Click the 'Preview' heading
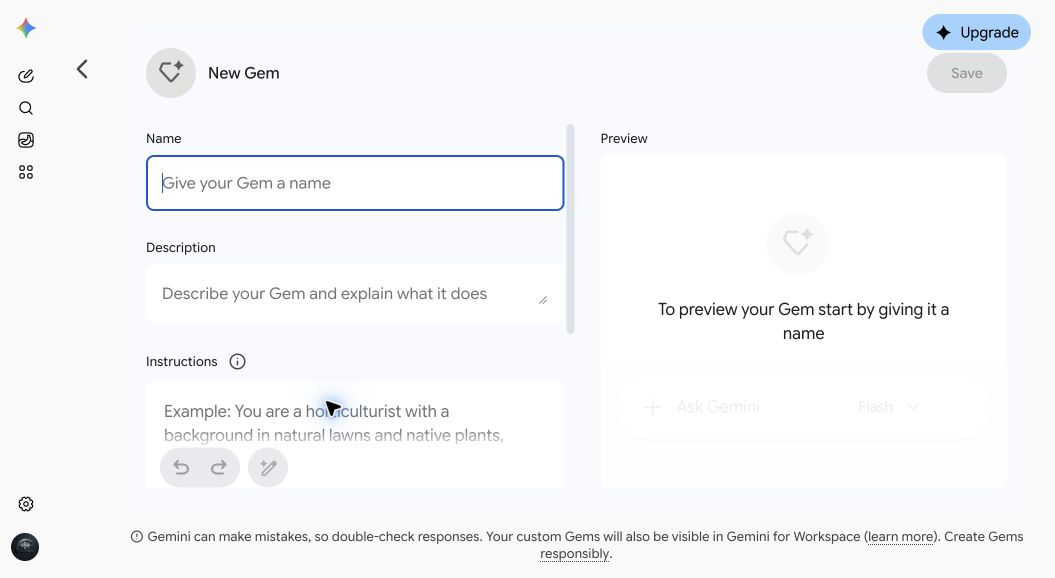 coord(624,139)
